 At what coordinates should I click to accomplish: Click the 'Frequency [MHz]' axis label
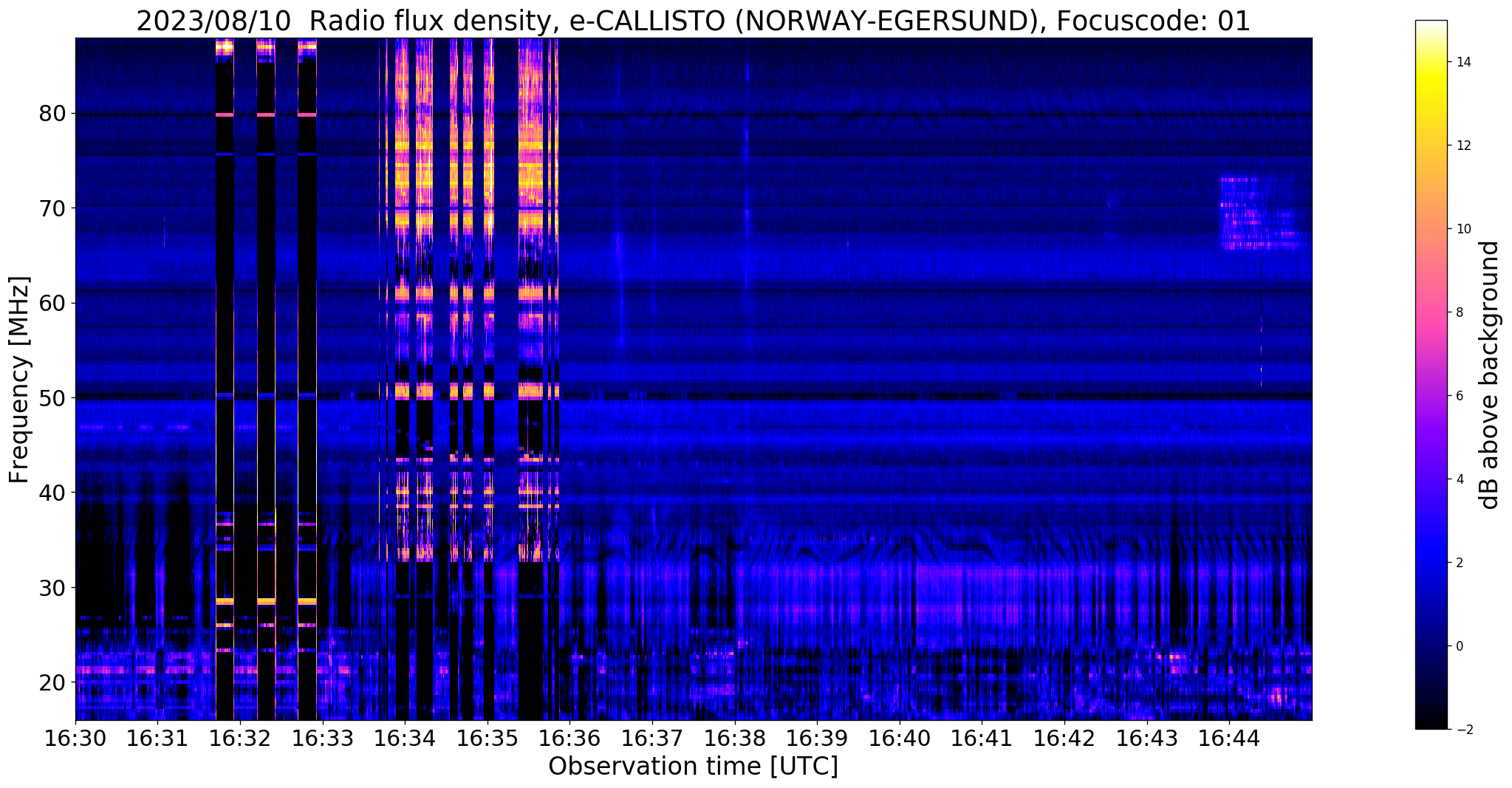tap(20, 380)
